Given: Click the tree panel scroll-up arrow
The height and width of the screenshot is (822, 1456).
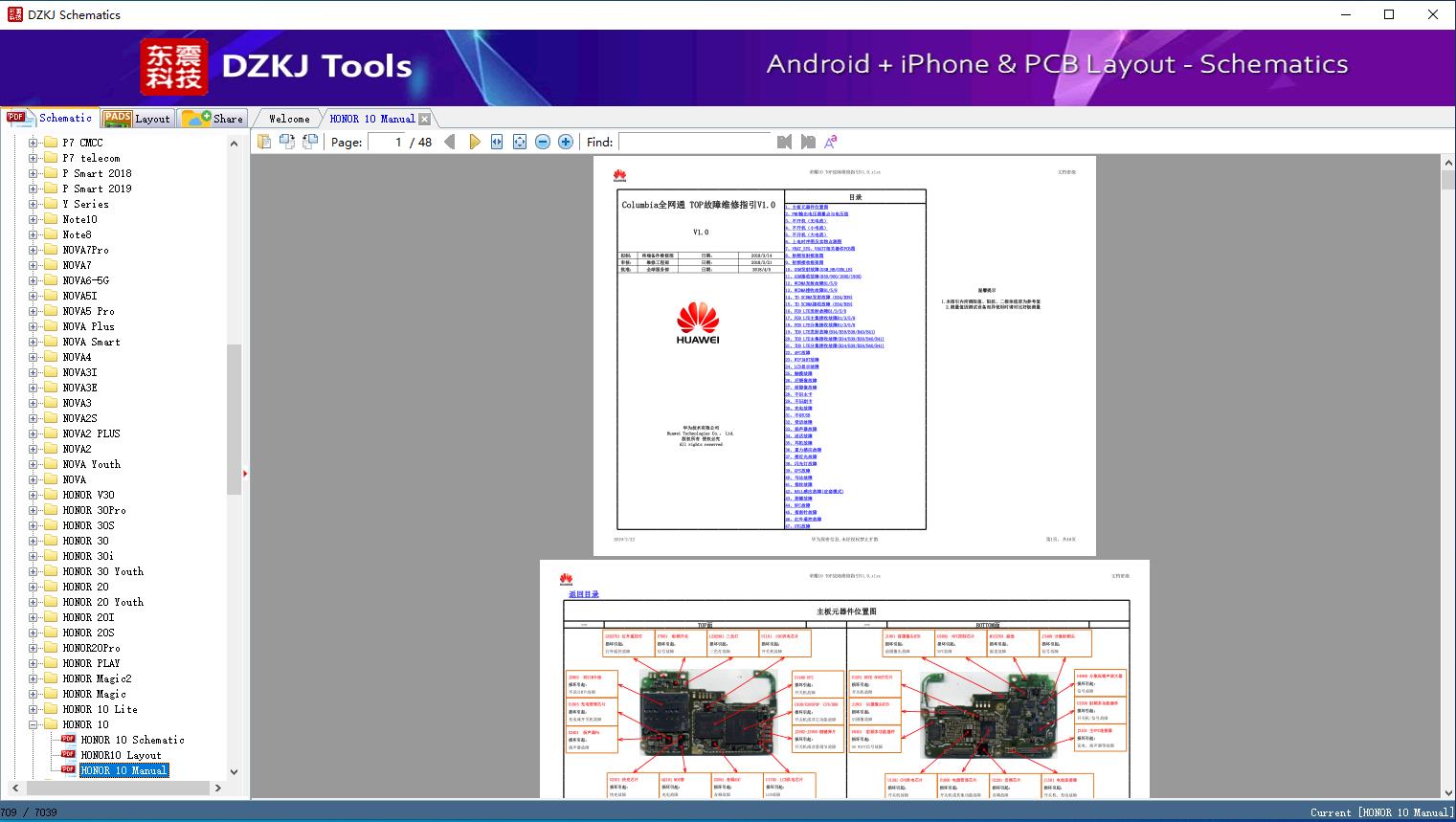Looking at the screenshot, I should pyautogui.click(x=234, y=143).
